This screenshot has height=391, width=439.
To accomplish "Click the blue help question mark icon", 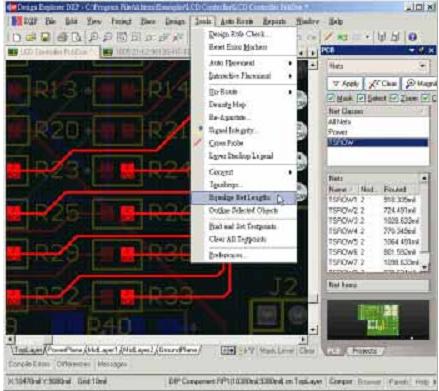I will point(412,37).
